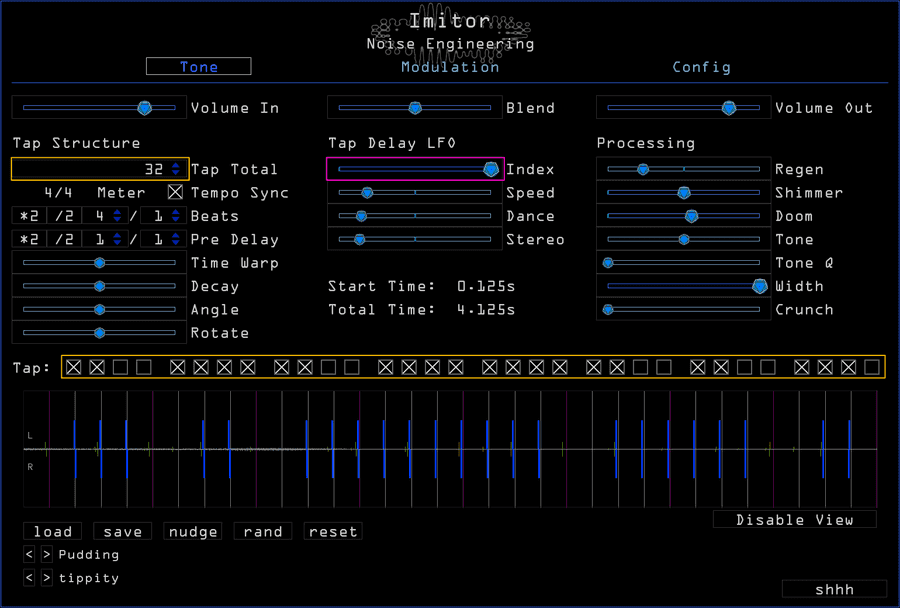Click the Pre Delay numerator stepper arrows
Screen dimensions: 900x608
(x=117, y=239)
